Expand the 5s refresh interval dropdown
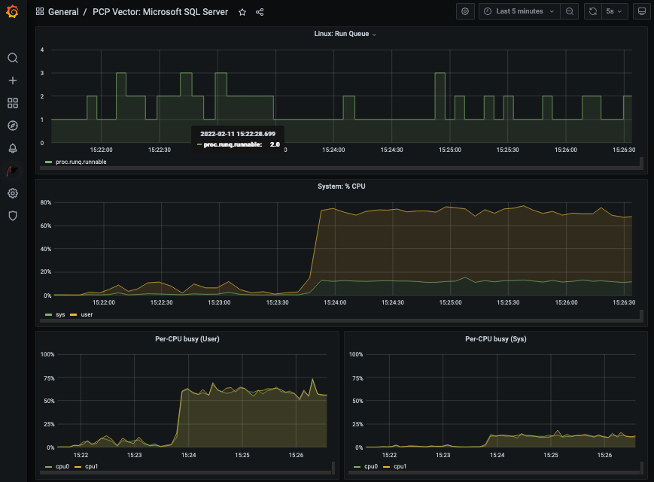 coord(615,12)
